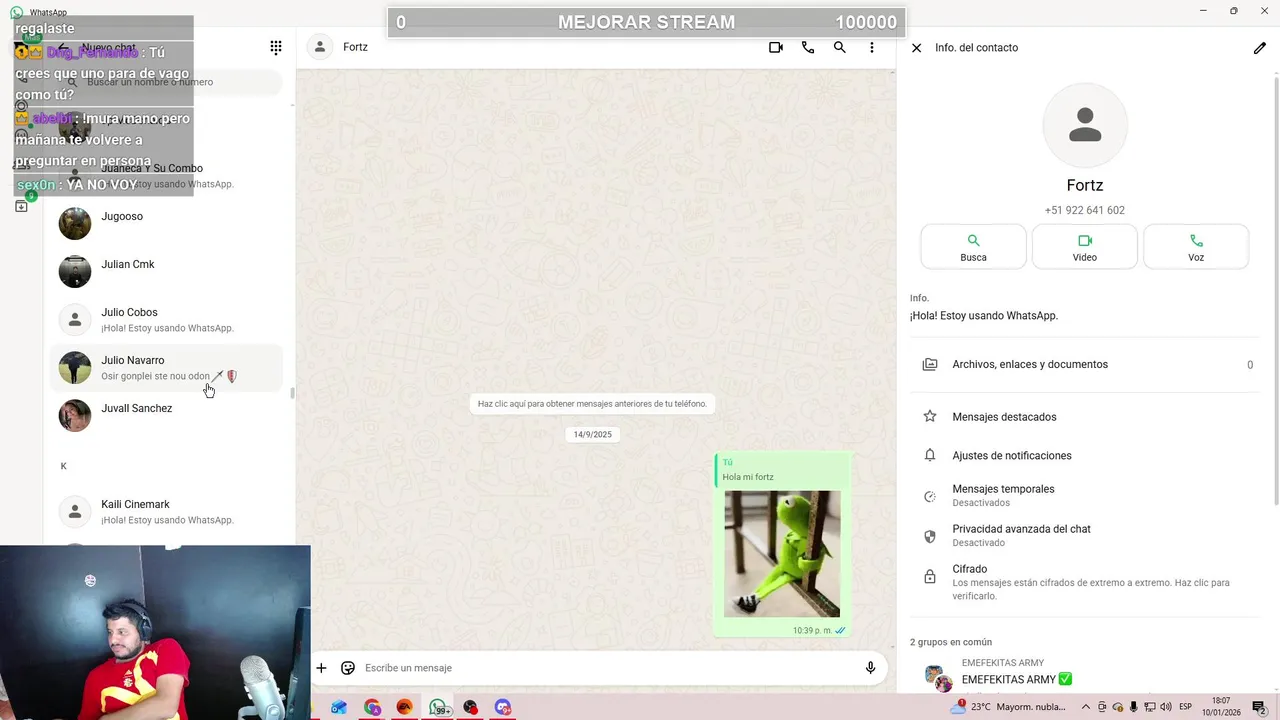
Task: Click the plus attach icon
Action: [x=321, y=668]
